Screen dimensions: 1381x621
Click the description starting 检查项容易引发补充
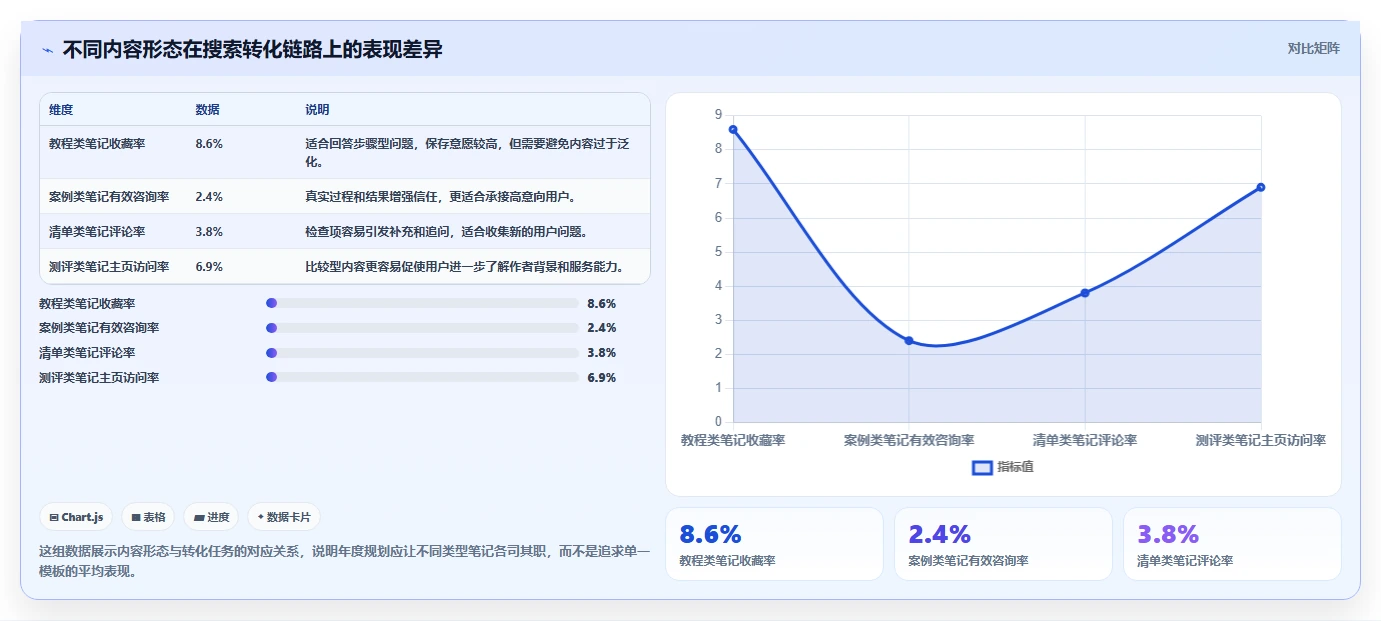pos(446,232)
